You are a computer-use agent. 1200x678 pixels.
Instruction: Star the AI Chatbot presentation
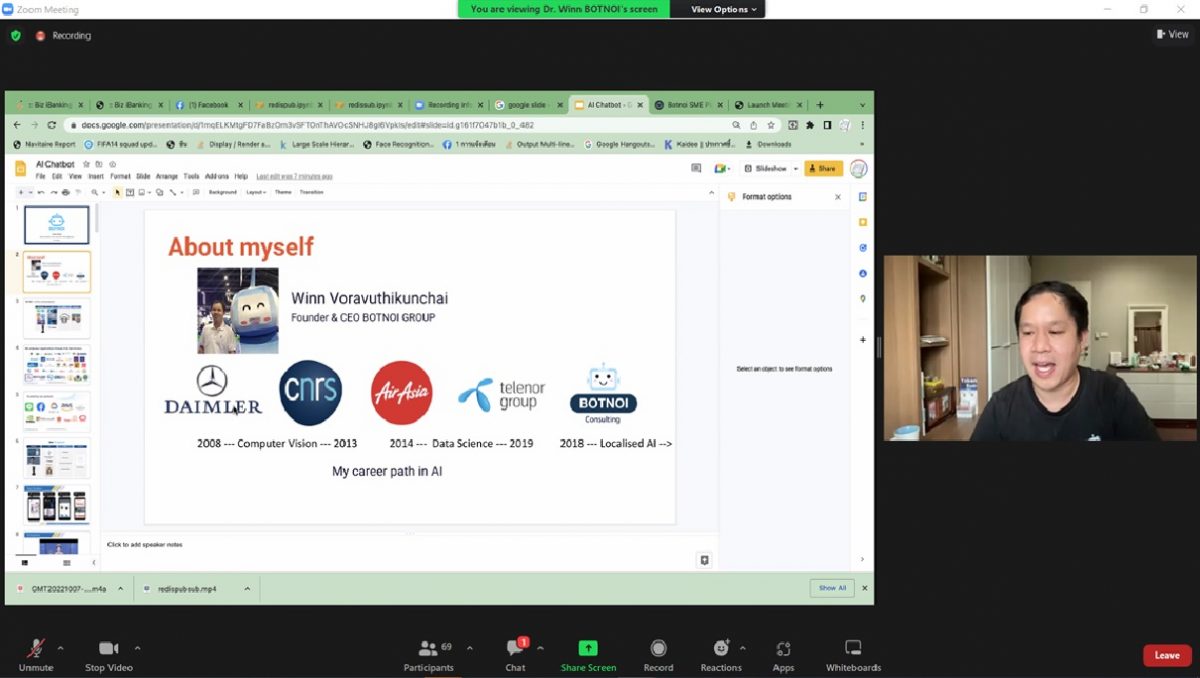(x=87, y=164)
